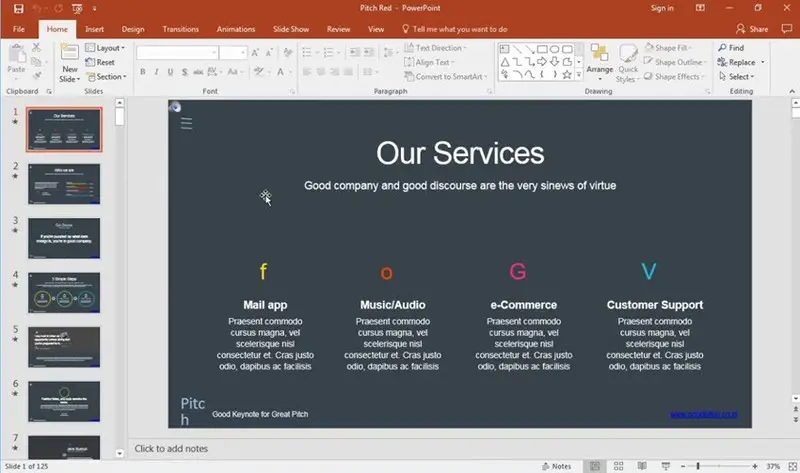Toggle strikethrough formatting

click(x=198, y=72)
